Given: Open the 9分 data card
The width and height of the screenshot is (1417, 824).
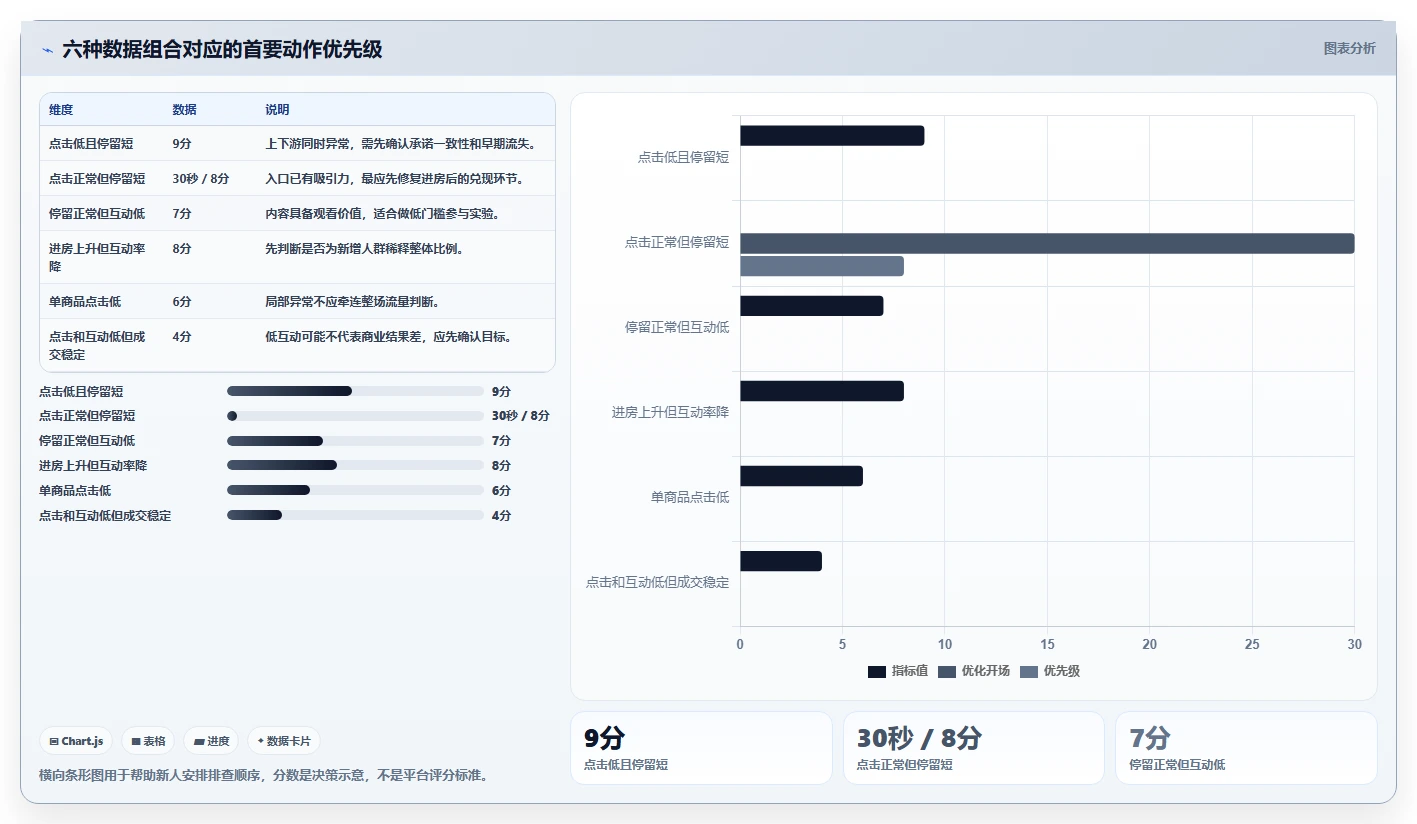Looking at the screenshot, I should (x=701, y=748).
